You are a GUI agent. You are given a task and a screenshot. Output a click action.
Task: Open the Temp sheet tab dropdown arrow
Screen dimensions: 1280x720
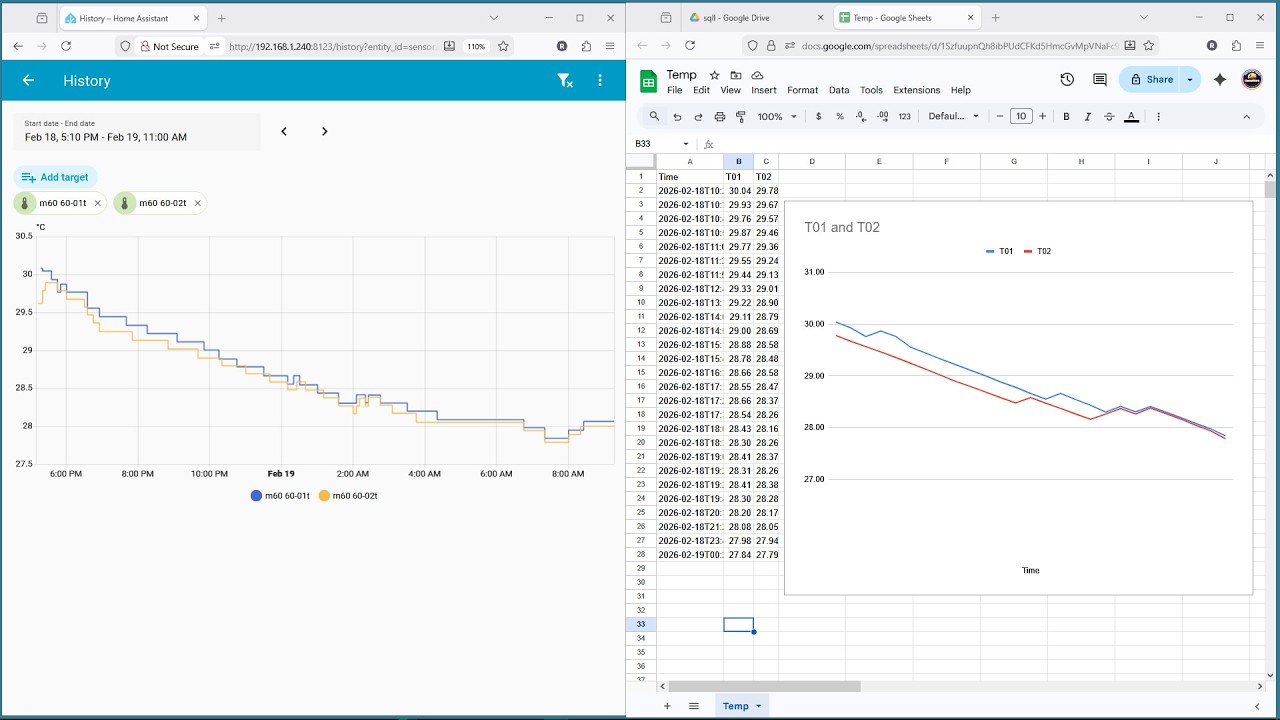pos(758,706)
